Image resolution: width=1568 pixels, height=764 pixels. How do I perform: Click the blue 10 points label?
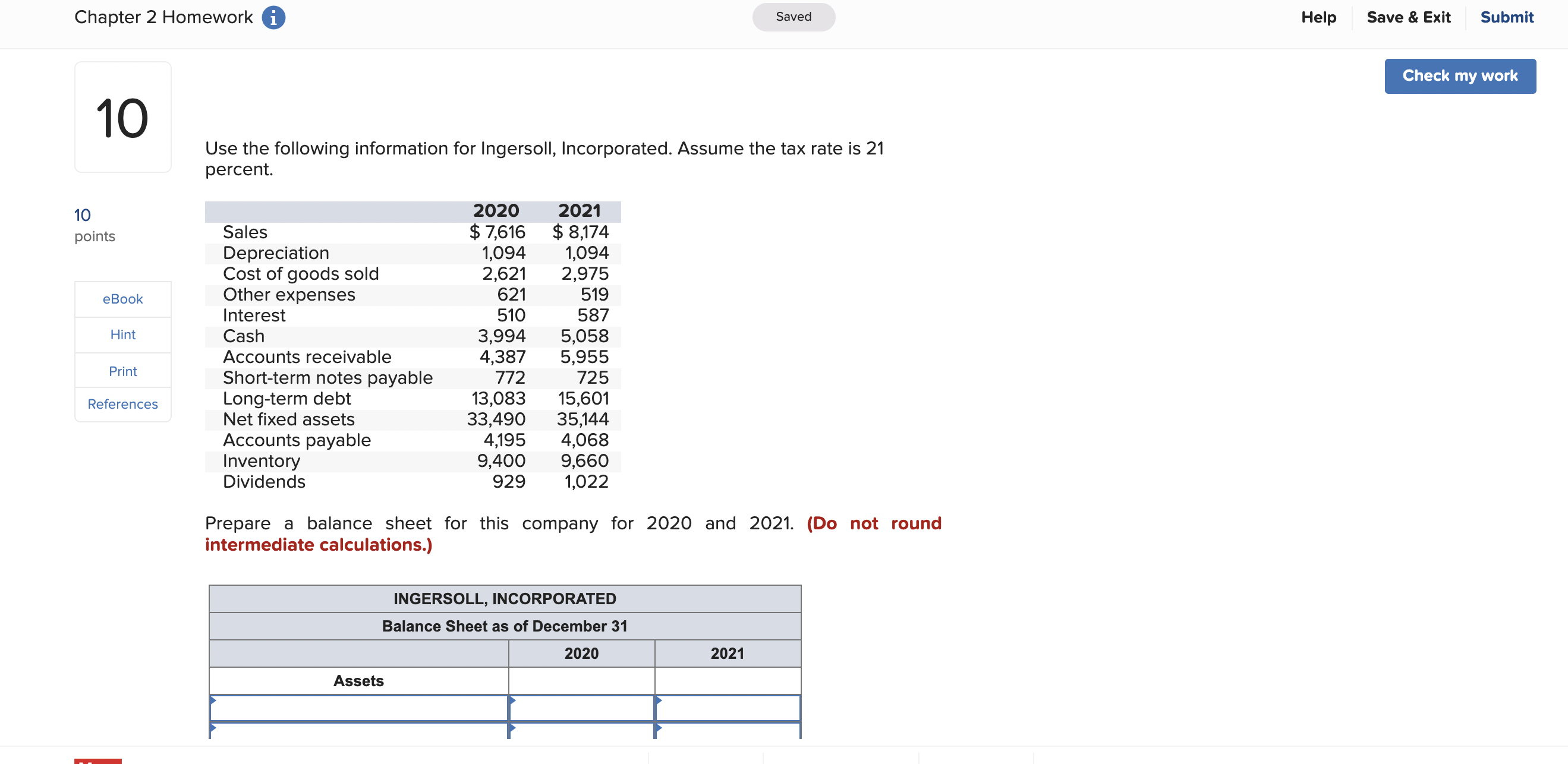click(x=82, y=215)
